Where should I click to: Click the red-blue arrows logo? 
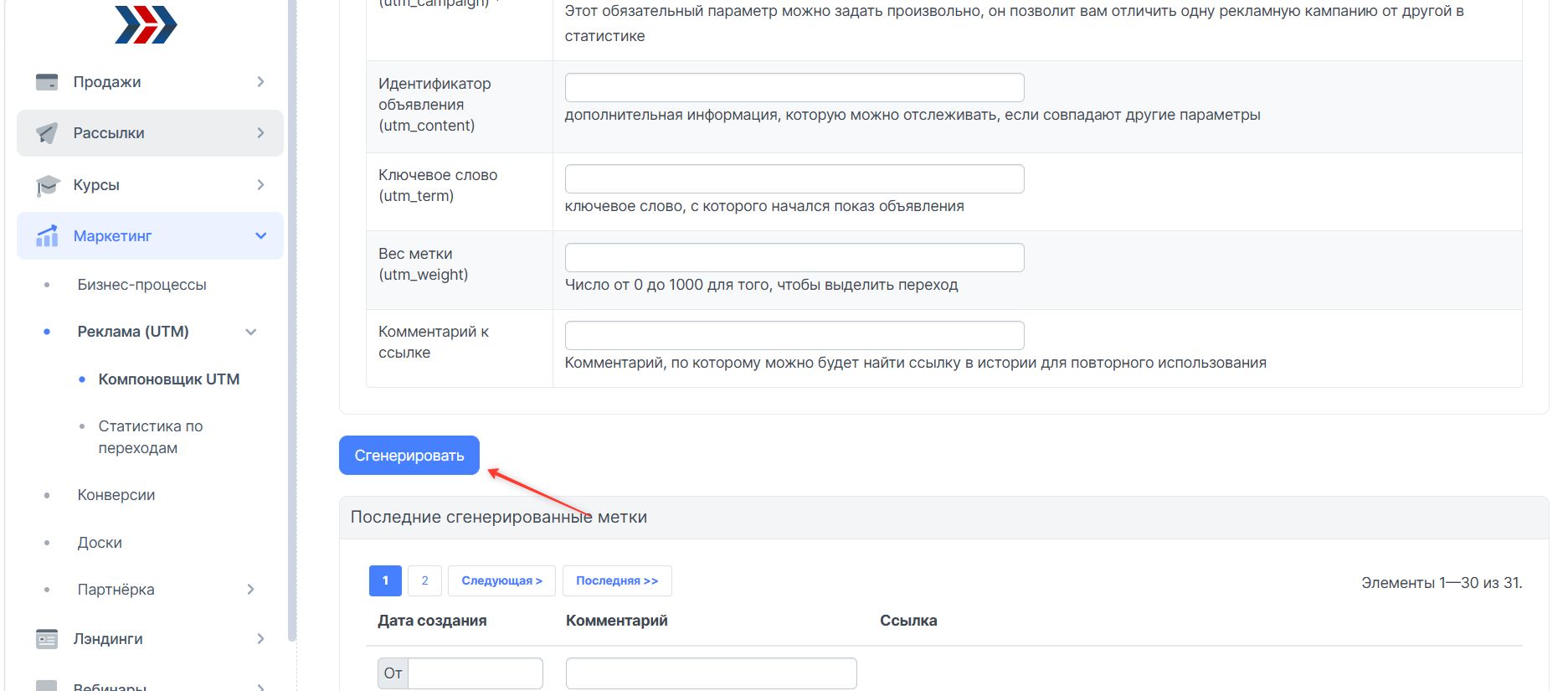click(x=146, y=24)
